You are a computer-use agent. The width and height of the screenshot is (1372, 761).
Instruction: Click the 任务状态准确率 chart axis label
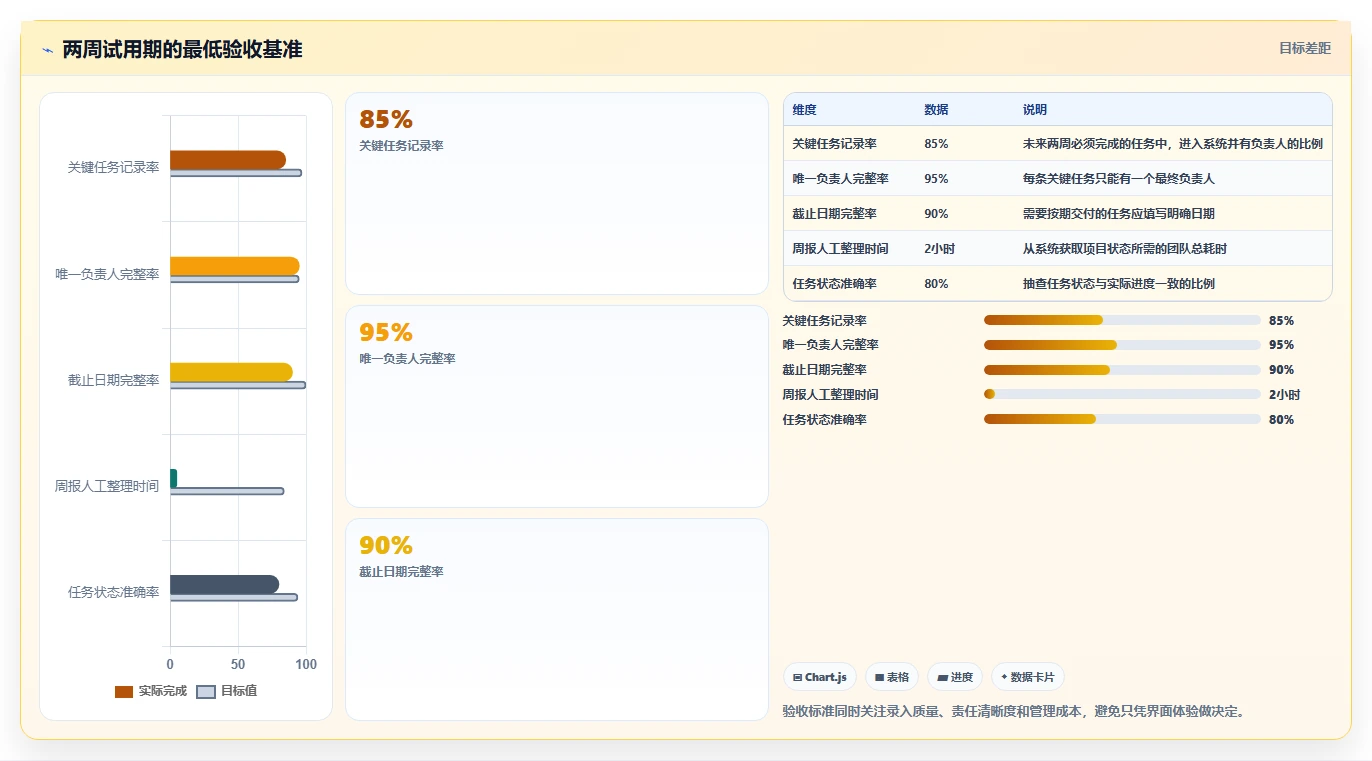click(x=113, y=592)
